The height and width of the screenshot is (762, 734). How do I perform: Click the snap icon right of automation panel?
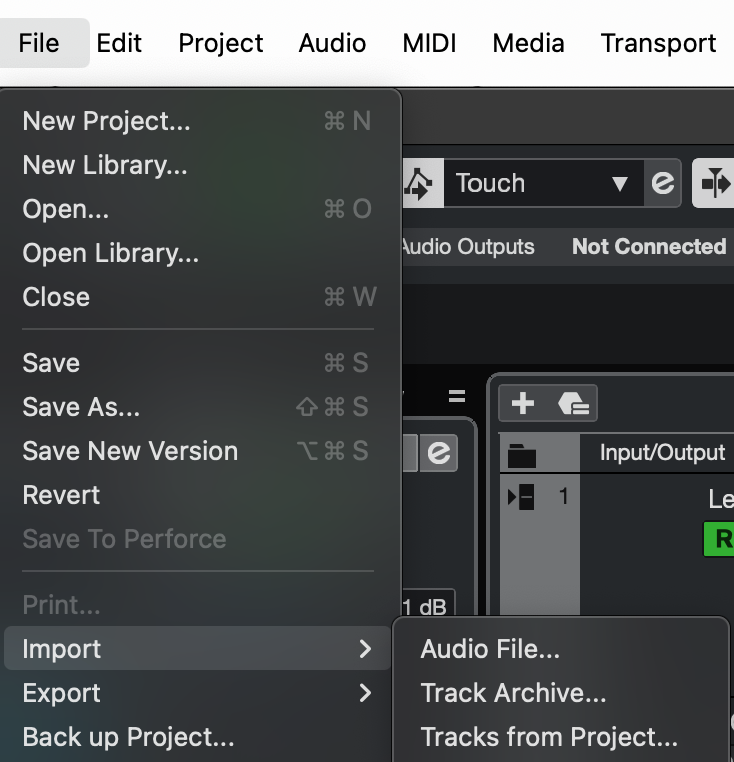click(714, 183)
